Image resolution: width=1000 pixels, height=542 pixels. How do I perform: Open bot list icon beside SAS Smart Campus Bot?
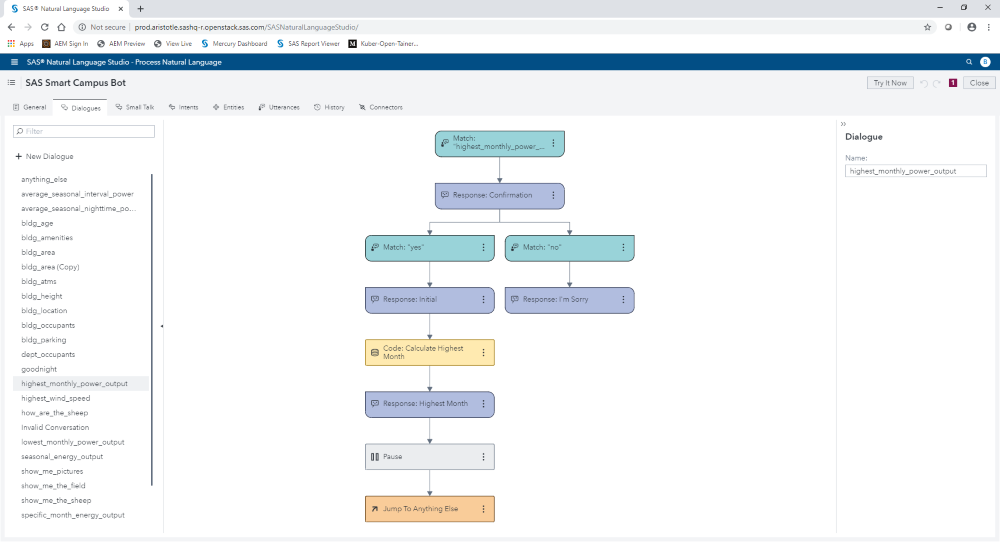[x=11, y=83]
